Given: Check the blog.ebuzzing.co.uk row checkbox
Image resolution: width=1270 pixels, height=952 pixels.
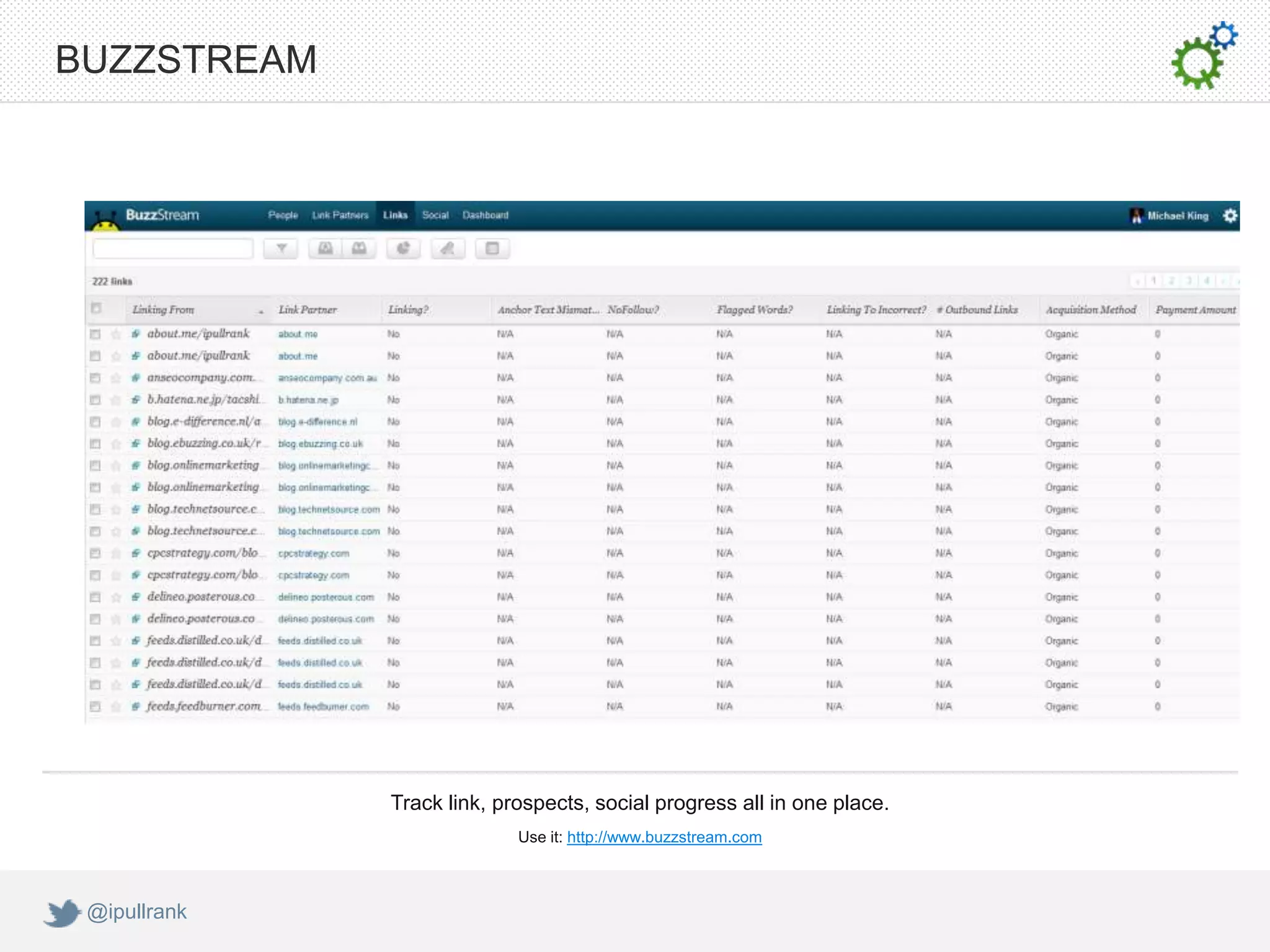Looking at the screenshot, I should (95, 444).
